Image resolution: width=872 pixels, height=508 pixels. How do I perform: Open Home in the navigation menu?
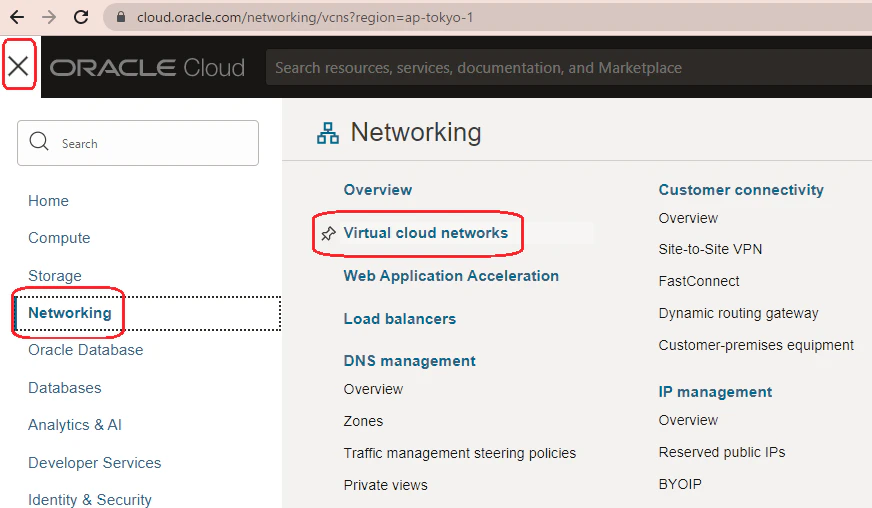(48, 201)
